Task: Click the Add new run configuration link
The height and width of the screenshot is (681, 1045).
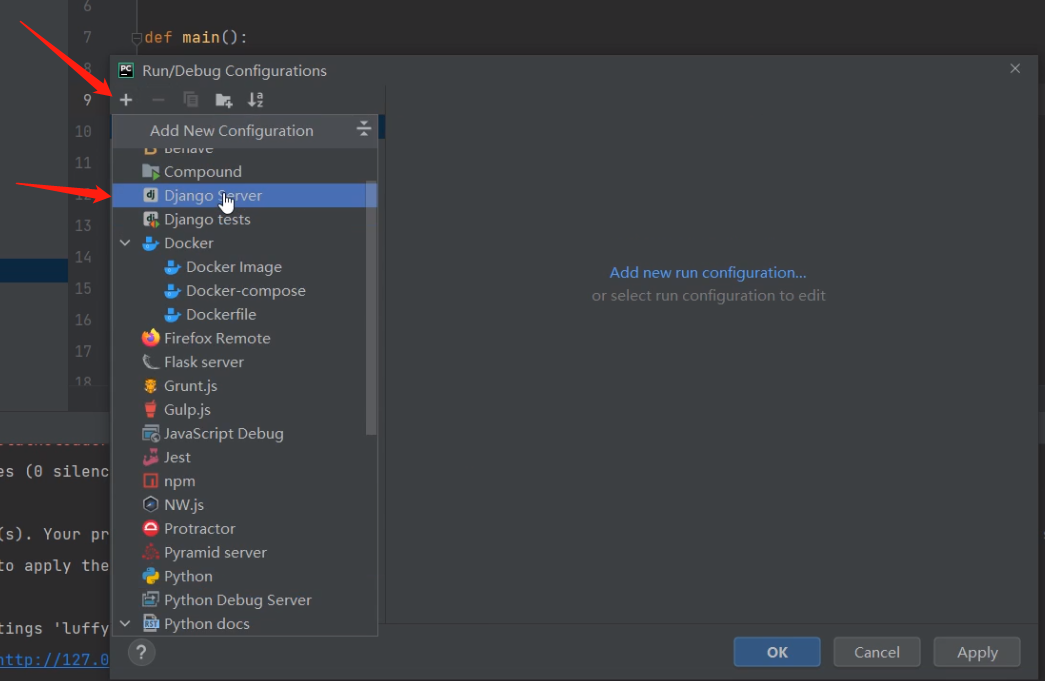Action: (708, 273)
